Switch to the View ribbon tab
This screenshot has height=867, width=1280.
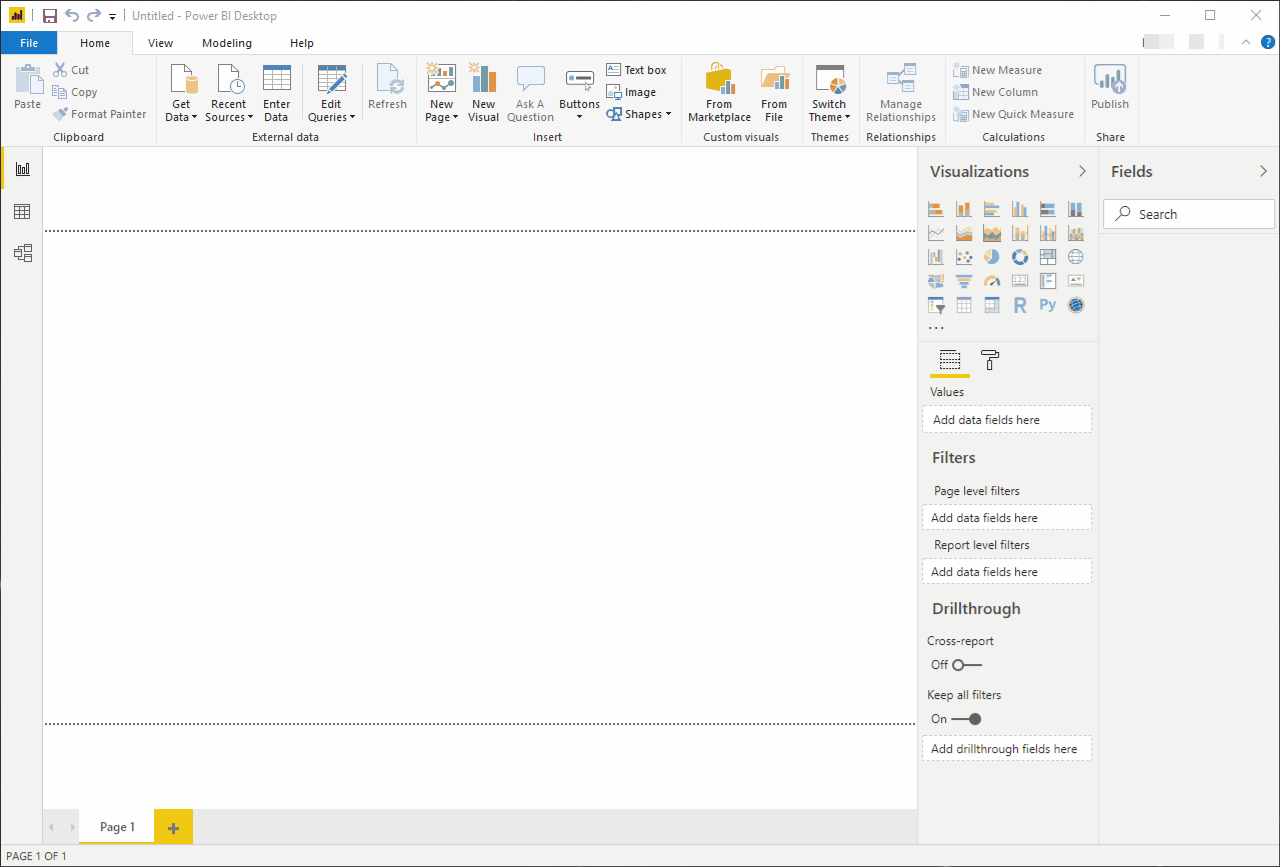click(x=160, y=43)
